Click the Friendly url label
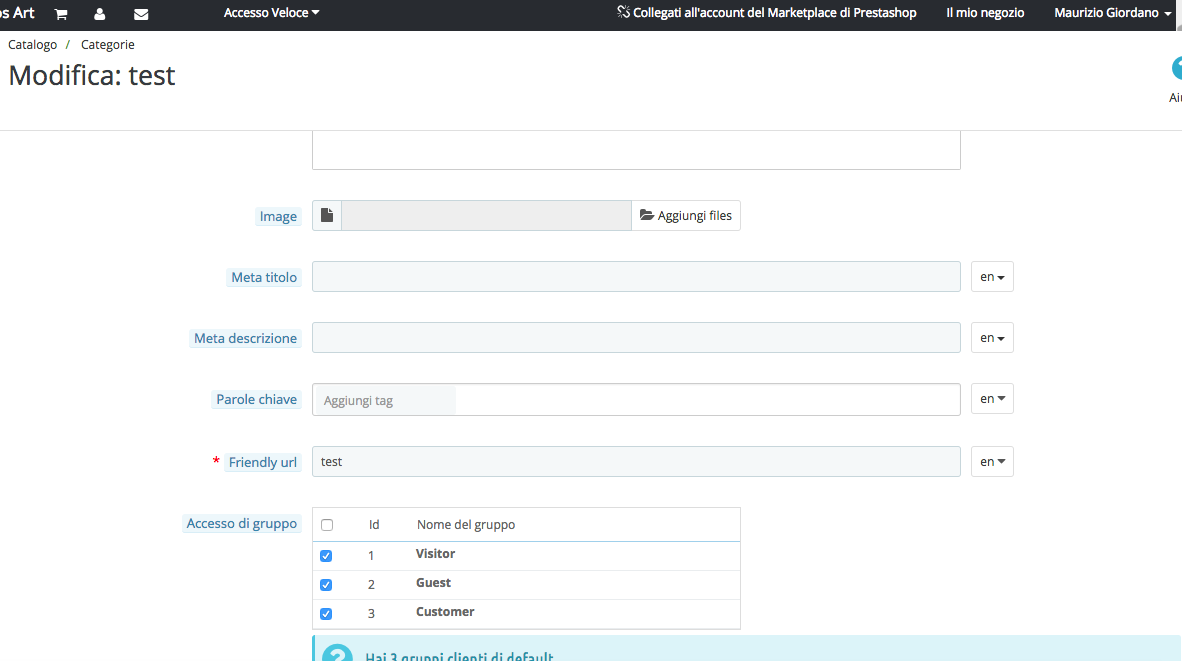 pyautogui.click(x=262, y=462)
